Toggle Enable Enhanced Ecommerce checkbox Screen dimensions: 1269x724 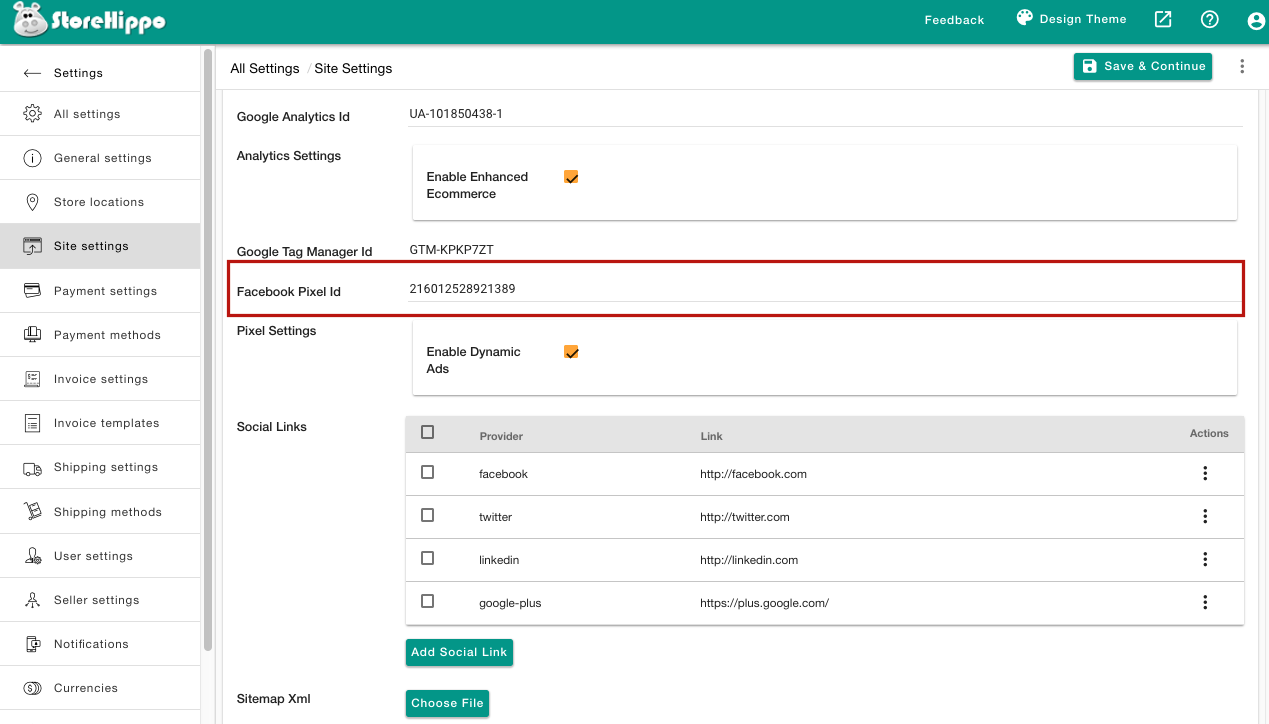pyautogui.click(x=571, y=177)
